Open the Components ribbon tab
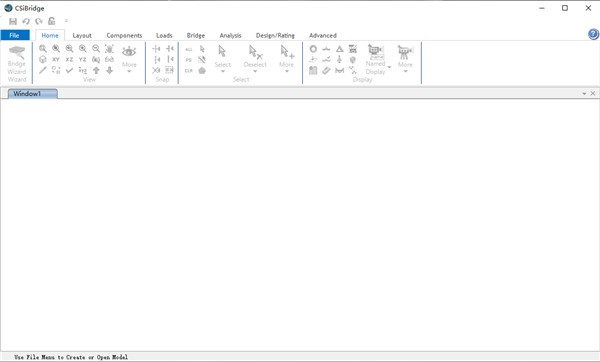600x362 pixels. point(124,35)
